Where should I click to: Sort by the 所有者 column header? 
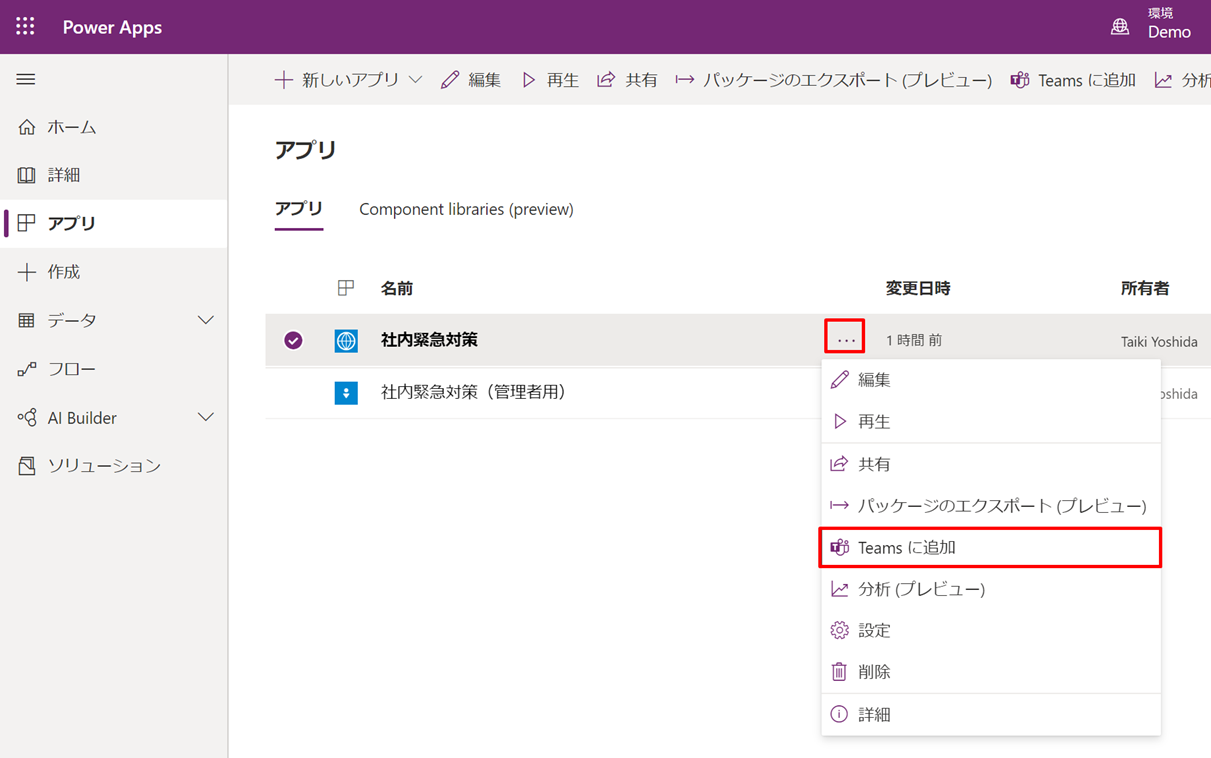[1145, 288]
